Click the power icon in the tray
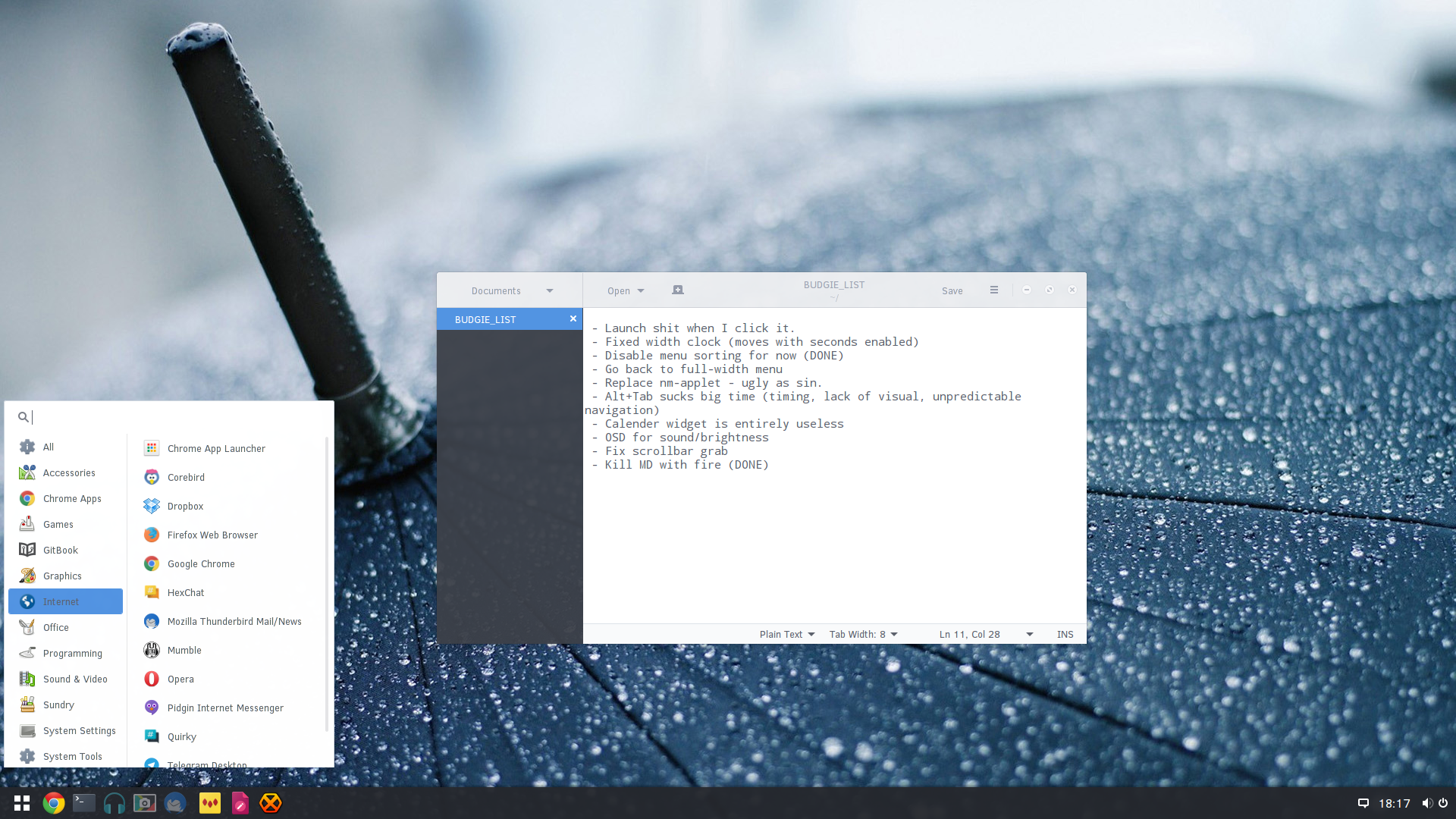1456x819 pixels. click(1443, 803)
